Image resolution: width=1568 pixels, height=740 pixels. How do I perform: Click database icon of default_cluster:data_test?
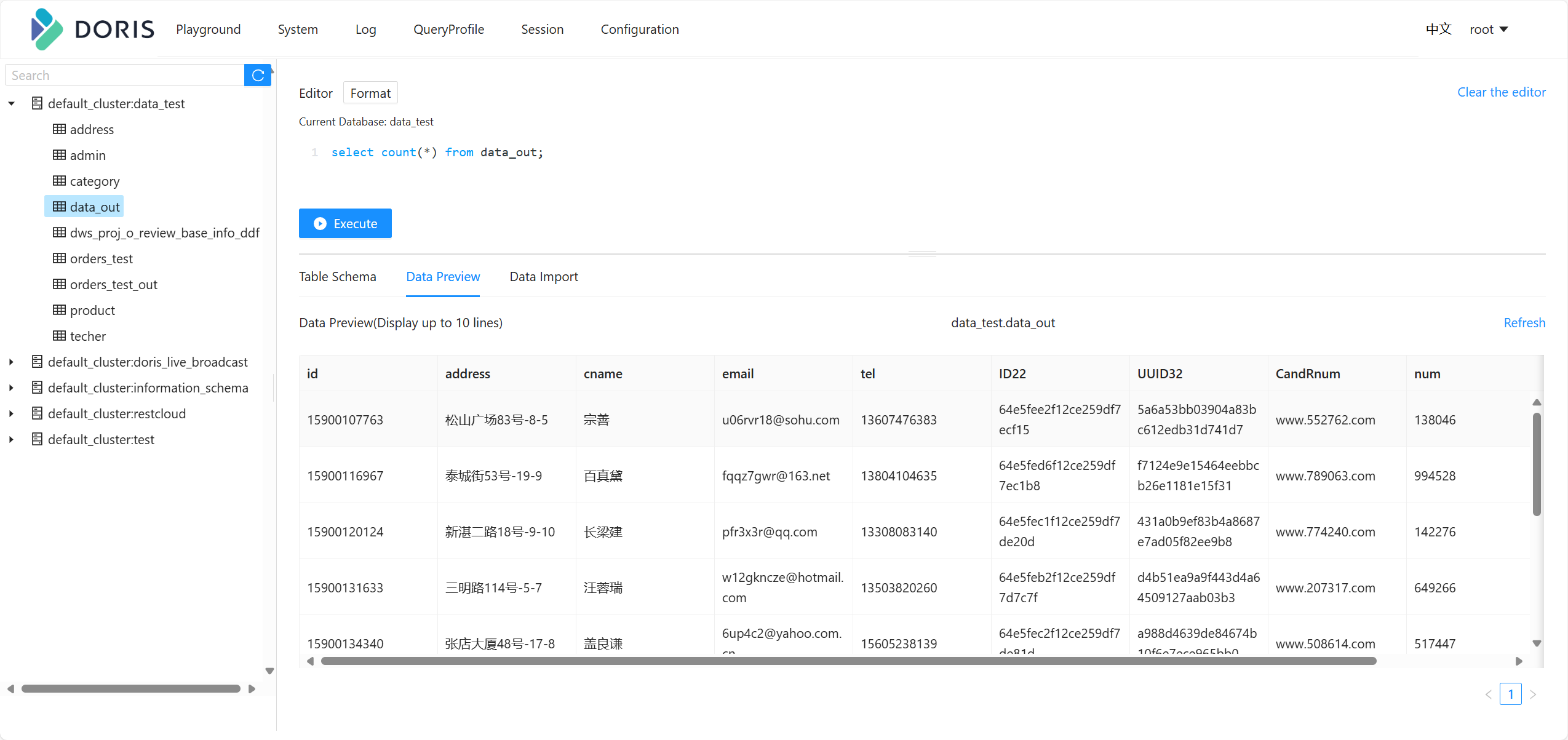point(37,103)
